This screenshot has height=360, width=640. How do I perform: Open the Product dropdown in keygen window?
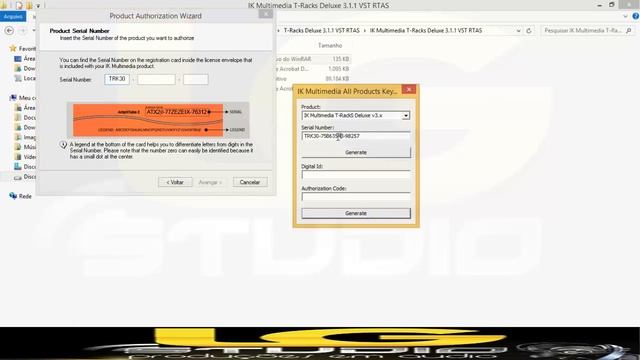click(406, 116)
